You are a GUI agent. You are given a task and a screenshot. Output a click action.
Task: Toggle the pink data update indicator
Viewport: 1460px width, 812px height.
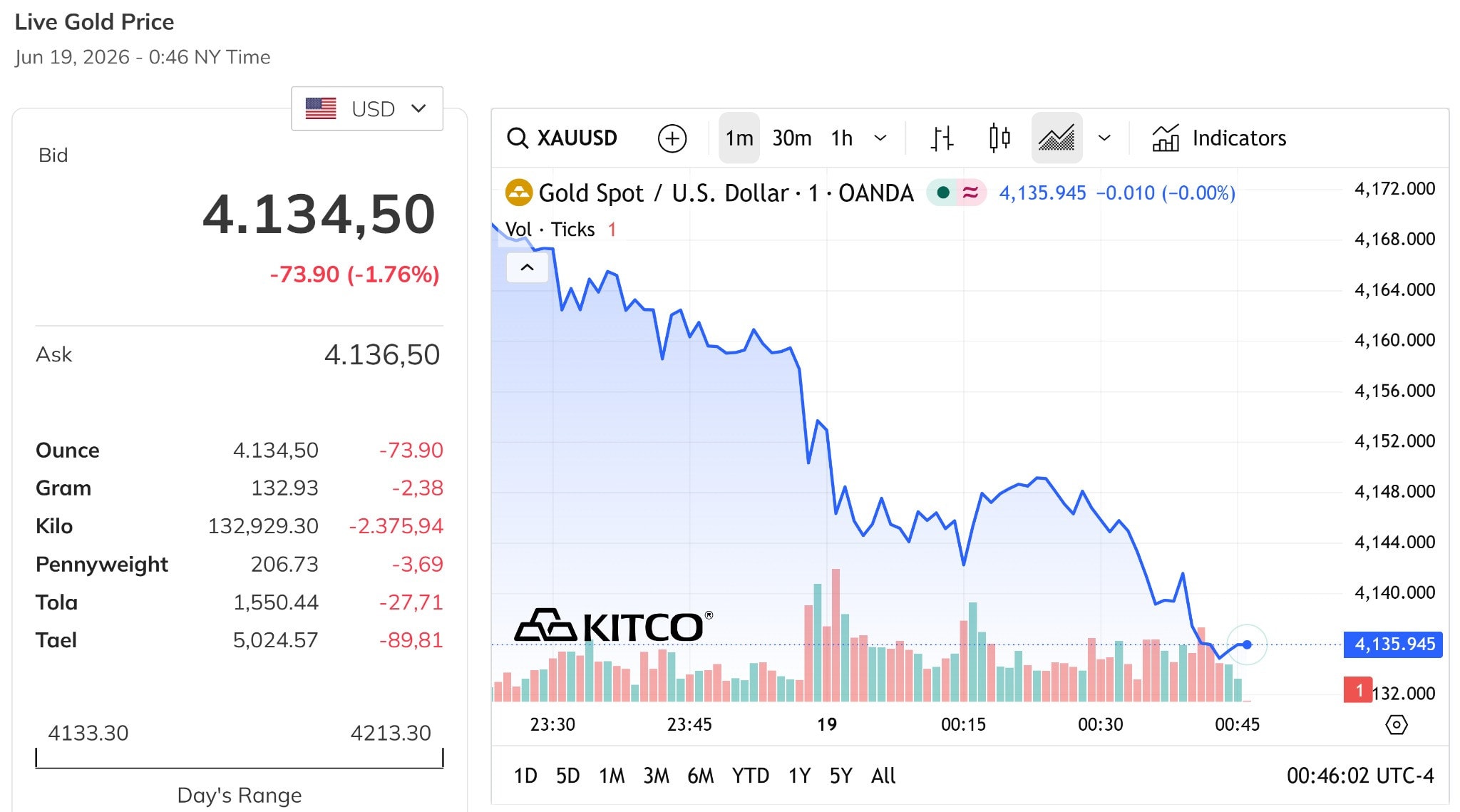tap(970, 192)
